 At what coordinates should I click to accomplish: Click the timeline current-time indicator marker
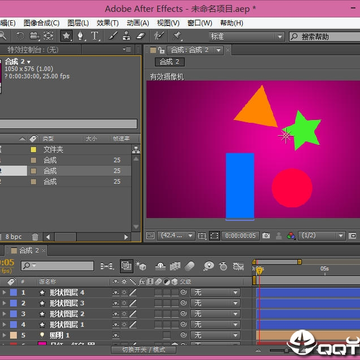(x=259, y=271)
